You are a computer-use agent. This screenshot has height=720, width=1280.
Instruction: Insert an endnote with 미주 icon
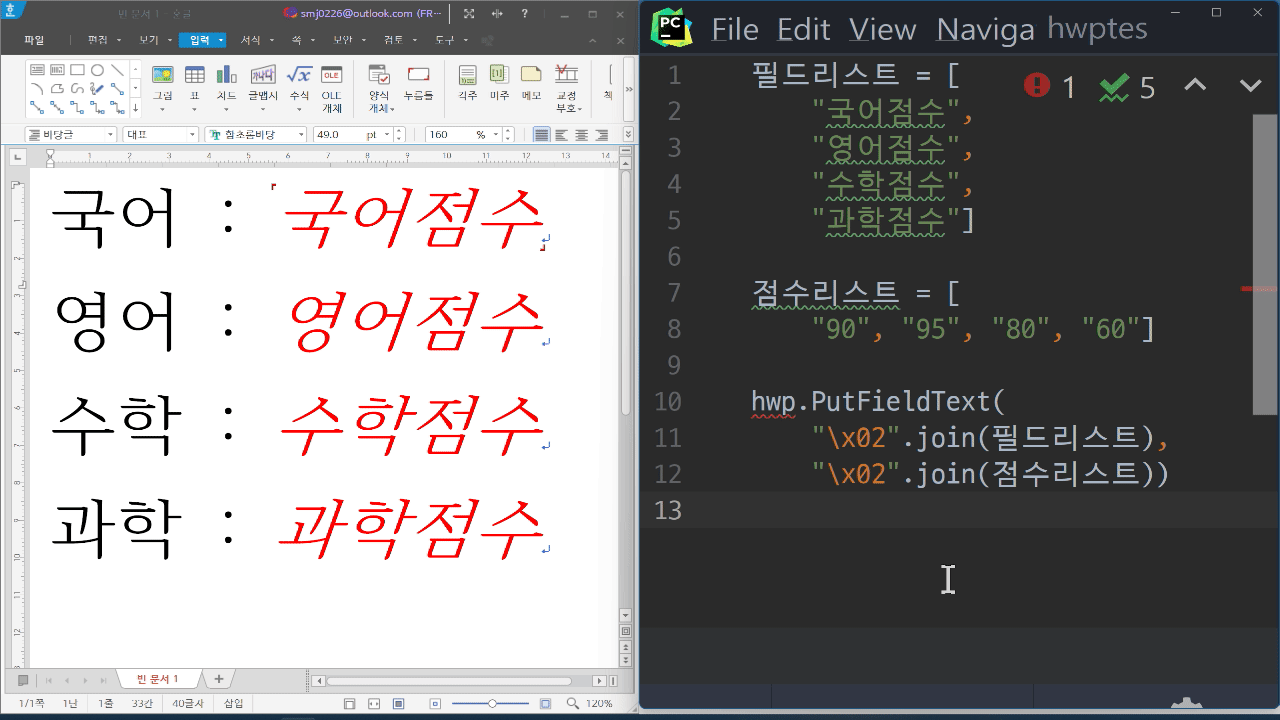click(498, 83)
